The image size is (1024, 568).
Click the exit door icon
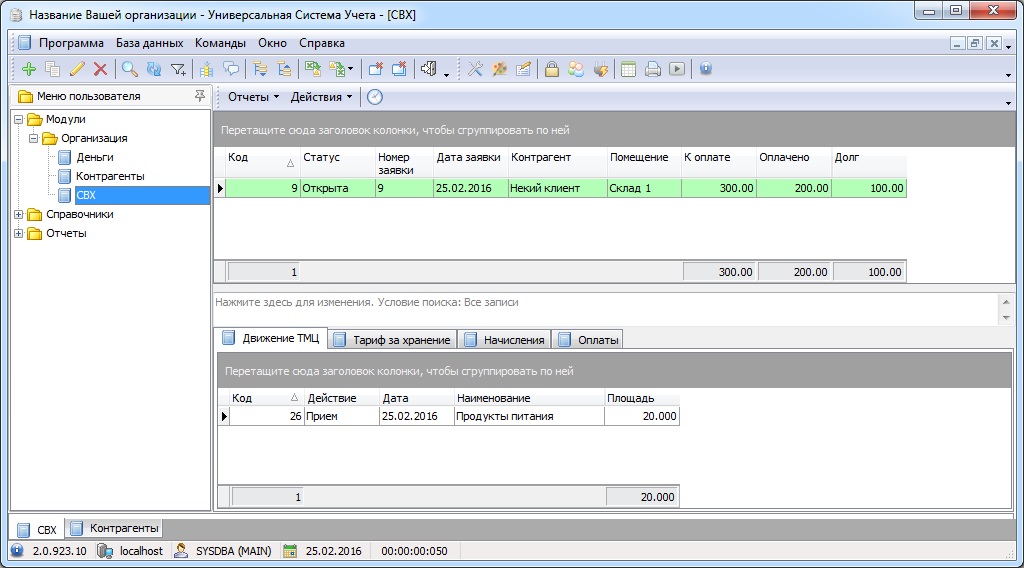[428, 69]
